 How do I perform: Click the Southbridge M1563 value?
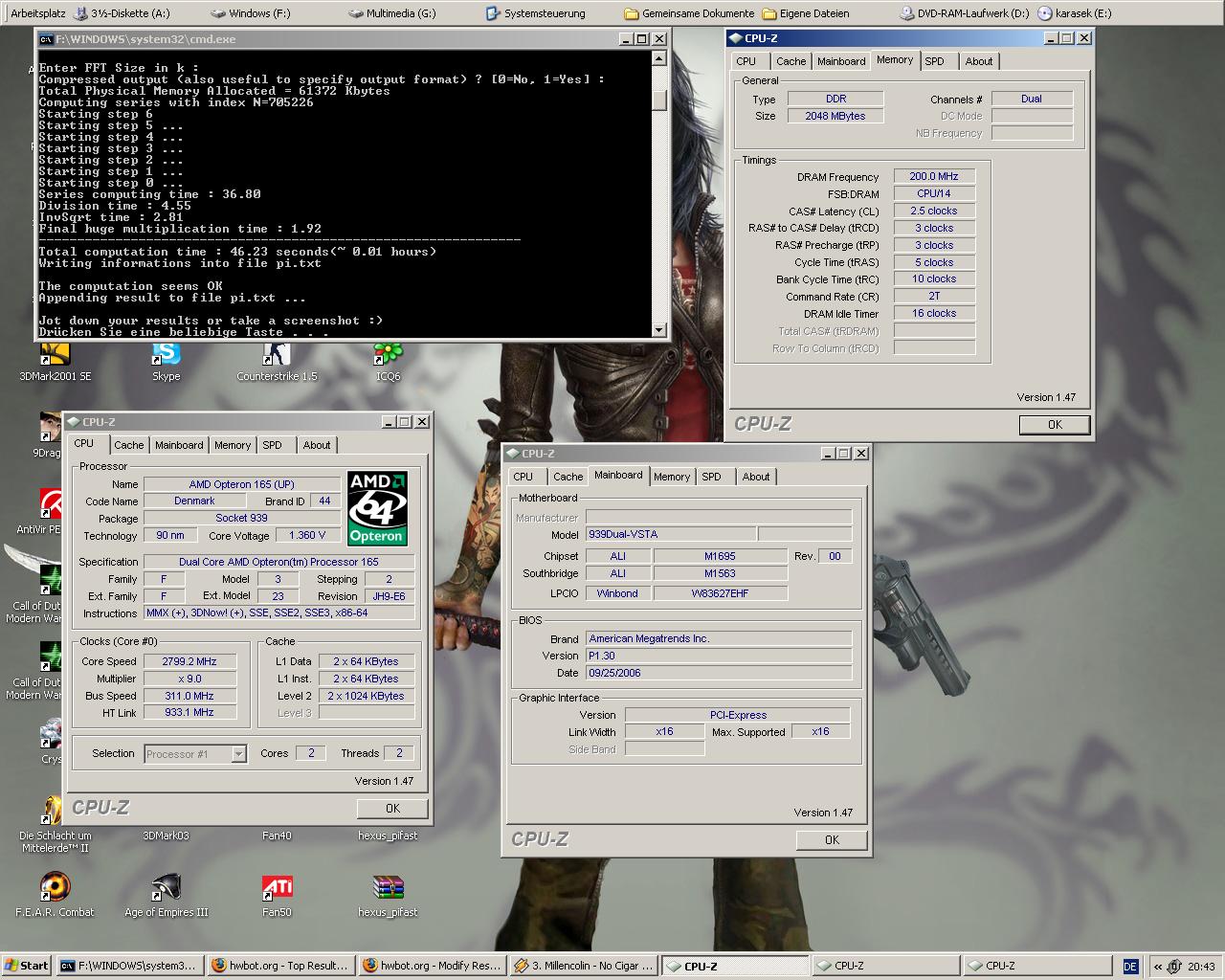[x=720, y=573]
